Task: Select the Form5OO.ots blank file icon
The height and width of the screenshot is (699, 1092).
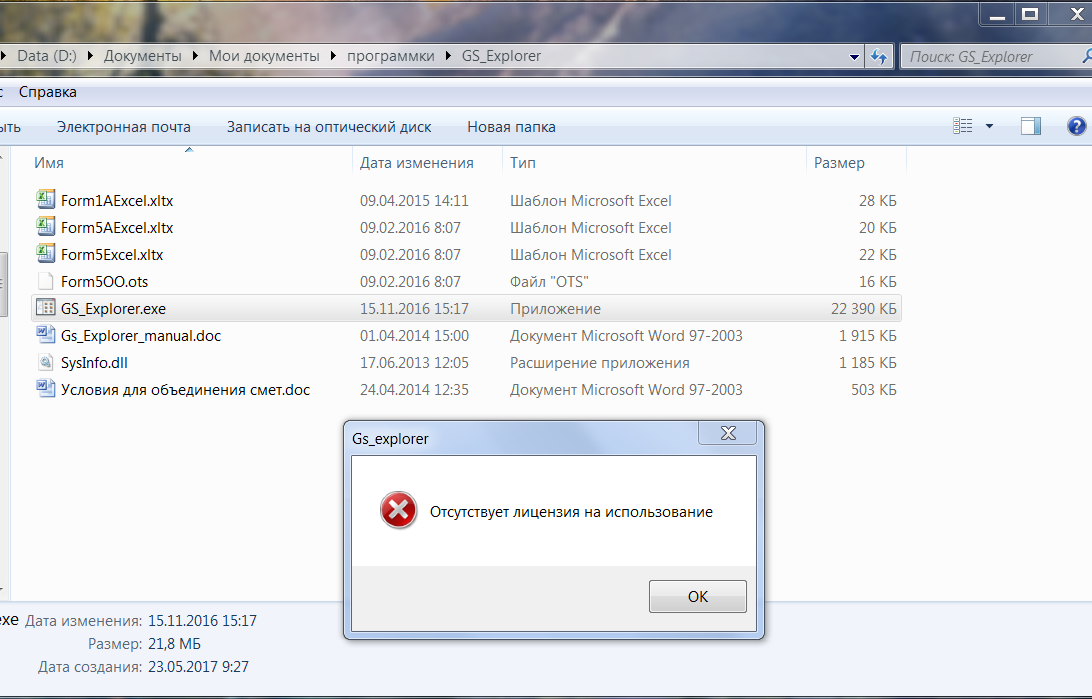Action: point(45,281)
